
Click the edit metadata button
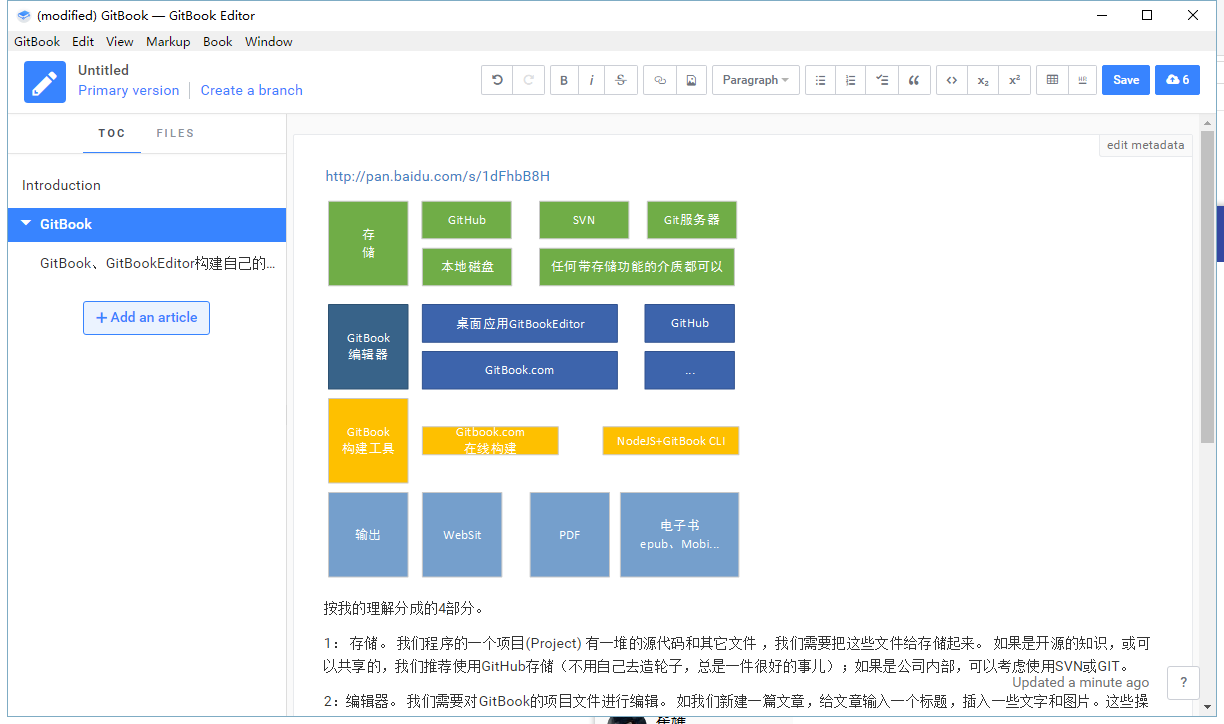pos(1146,145)
